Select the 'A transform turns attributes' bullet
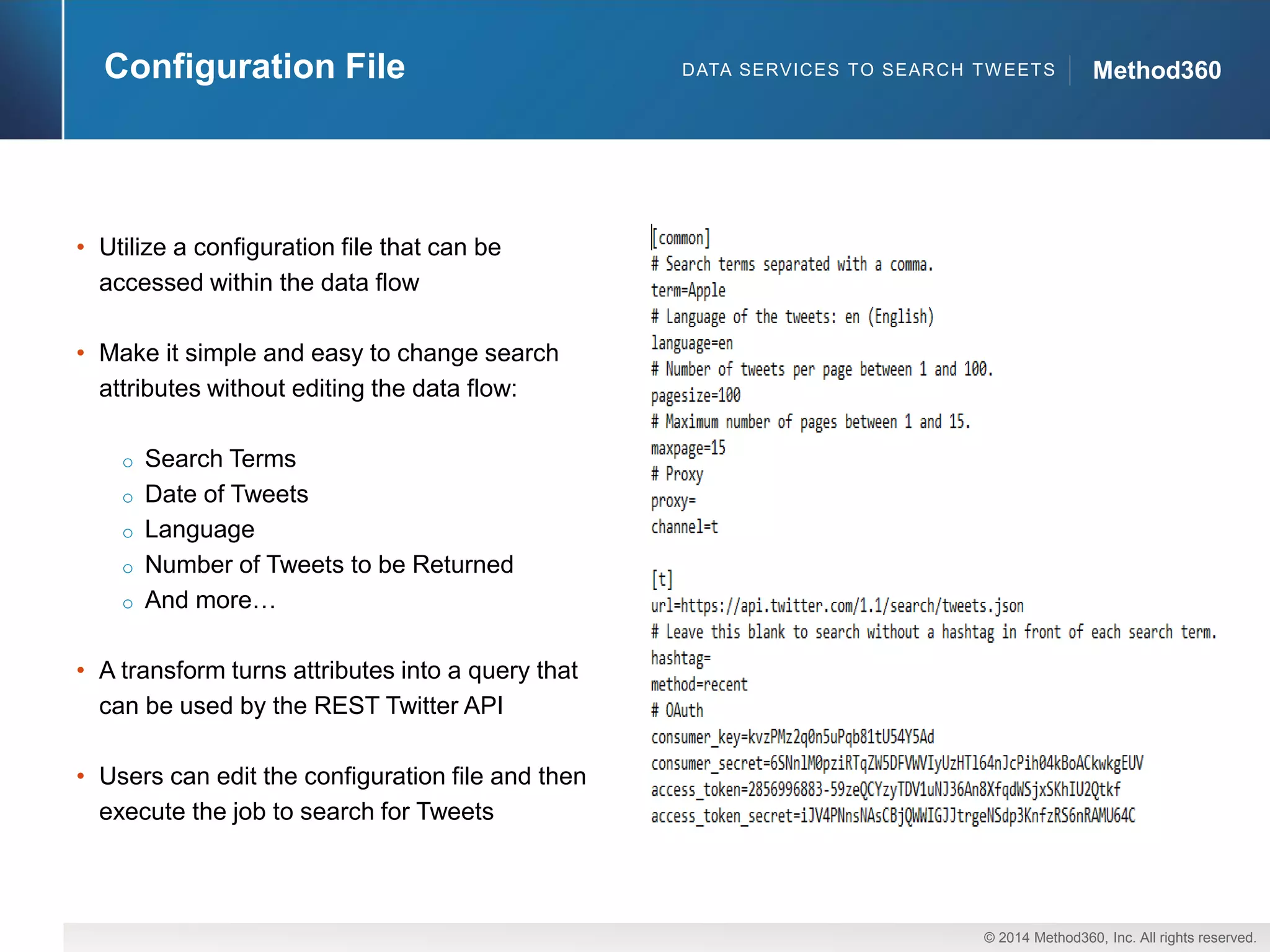 (338, 688)
